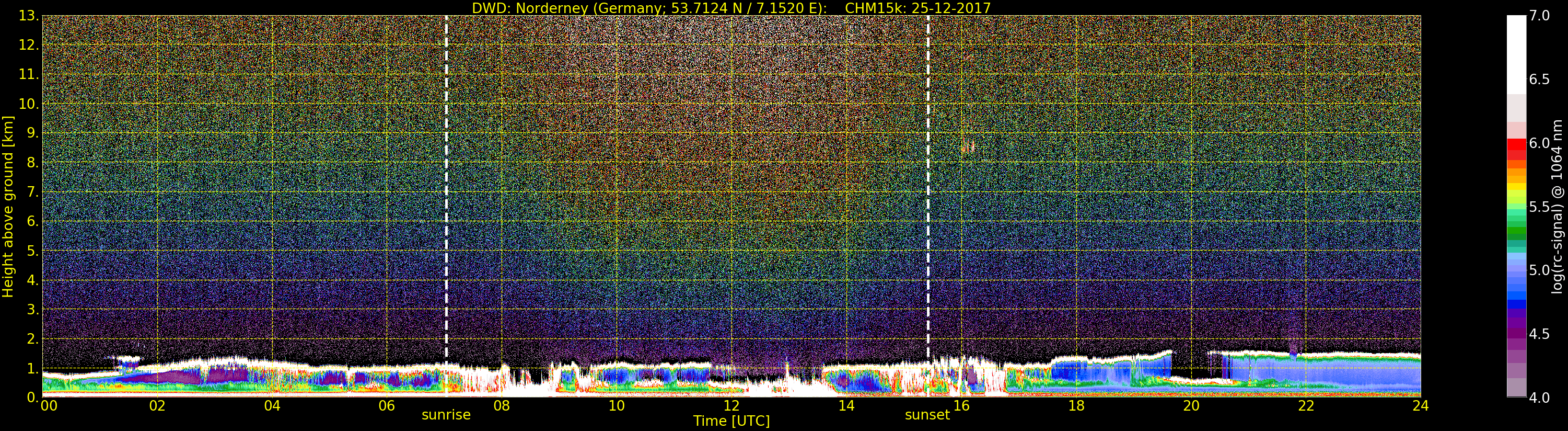The height and width of the screenshot is (431, 1568).
Task: Click the time axis tick label '22'
Action: [1306, 405]
